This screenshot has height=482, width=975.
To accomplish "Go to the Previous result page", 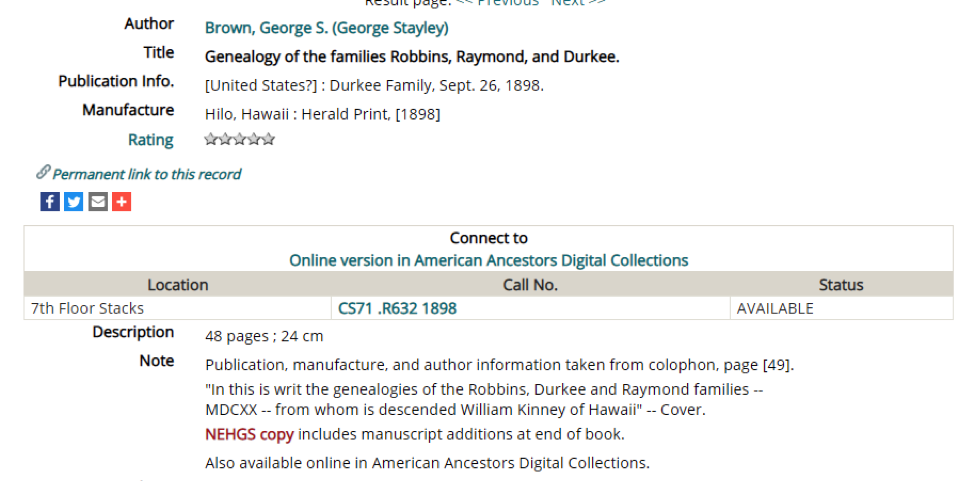I will [497, 2].
